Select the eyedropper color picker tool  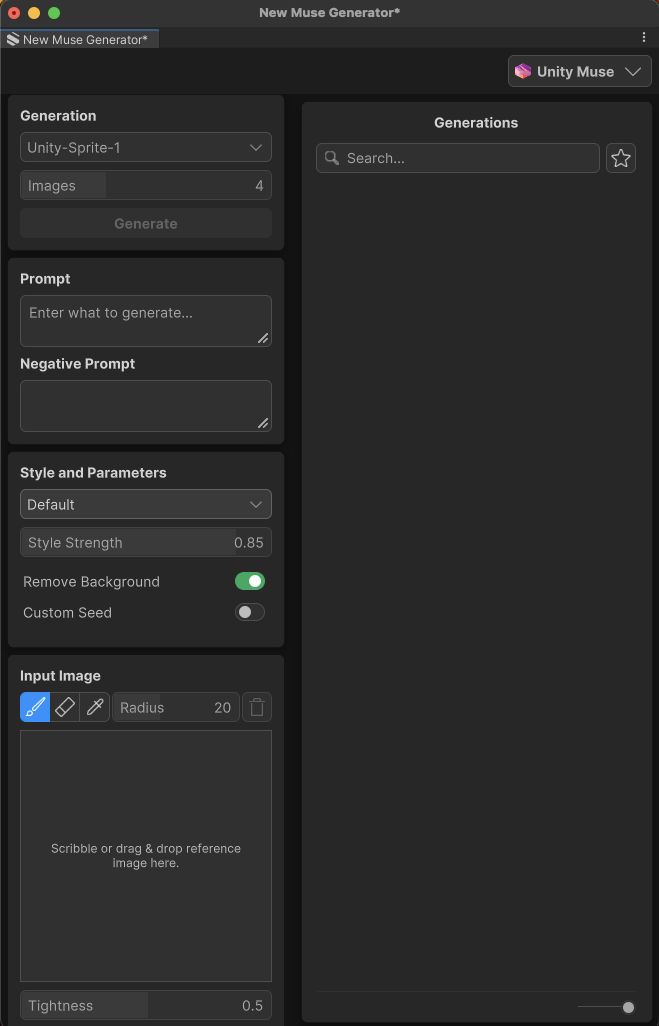point(95,708)
